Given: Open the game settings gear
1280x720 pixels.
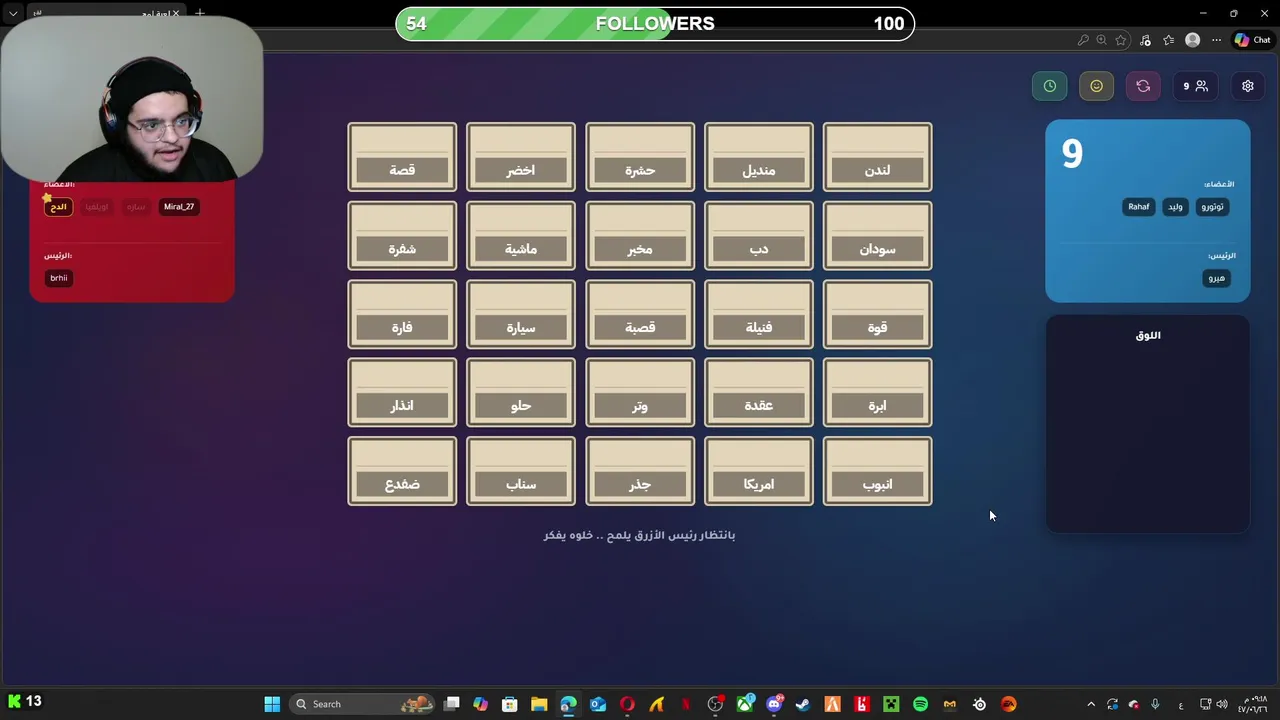Looking at the screenshot, I should (x=1248, y=86).
